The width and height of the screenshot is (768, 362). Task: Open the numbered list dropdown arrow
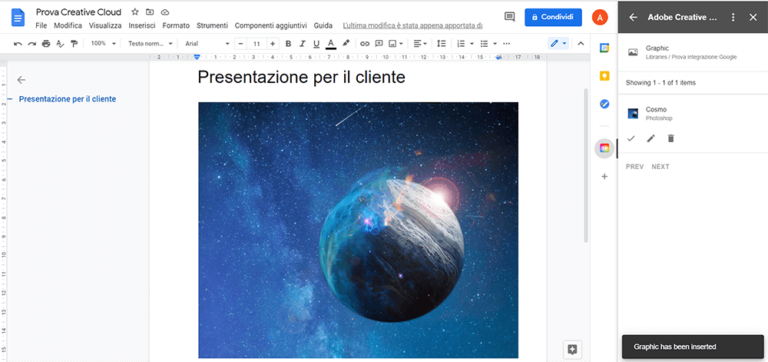click(x=472, y=44)
